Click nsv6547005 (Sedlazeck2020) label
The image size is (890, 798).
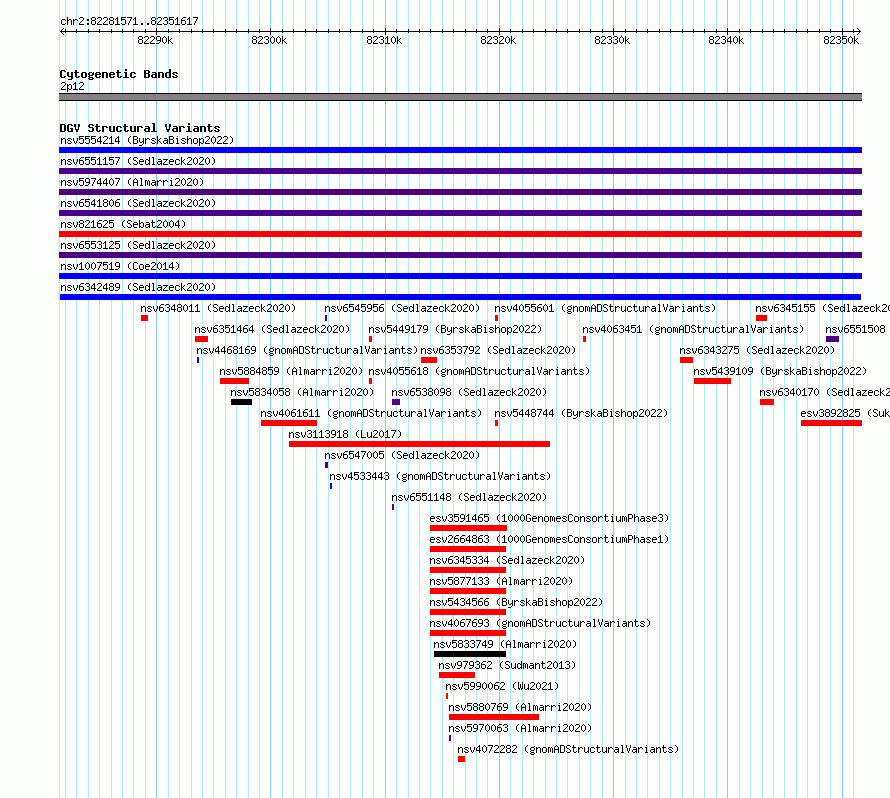pyautogui.click(x=402, y=455)
